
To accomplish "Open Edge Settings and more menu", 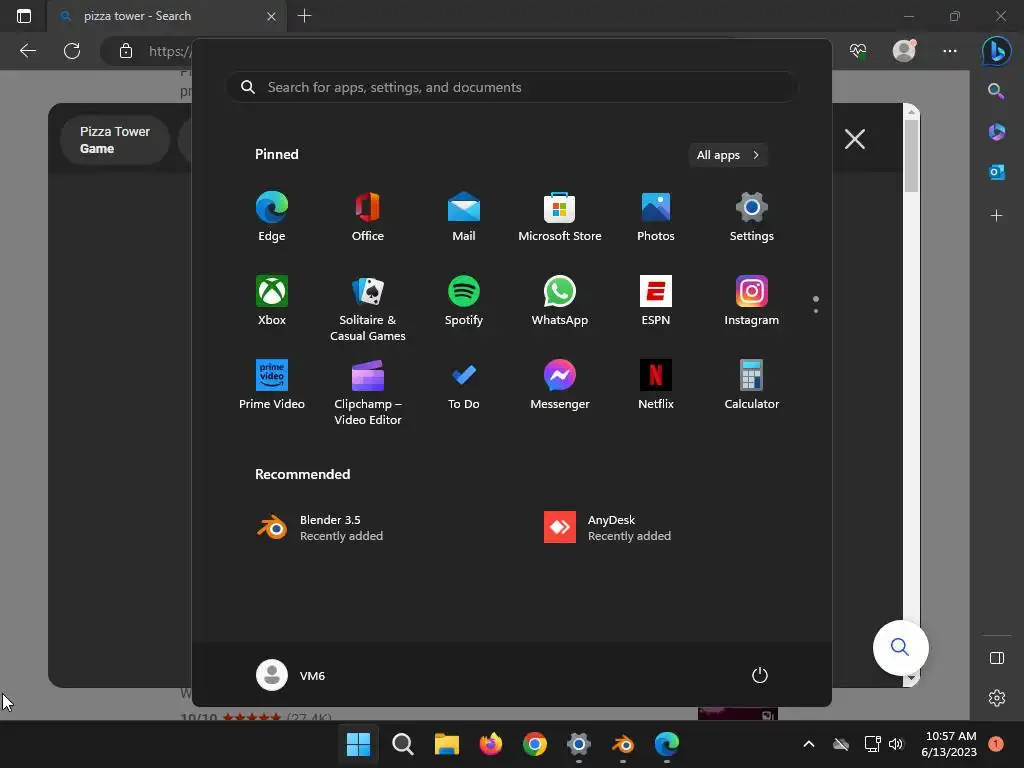I will tap(950, 51).
